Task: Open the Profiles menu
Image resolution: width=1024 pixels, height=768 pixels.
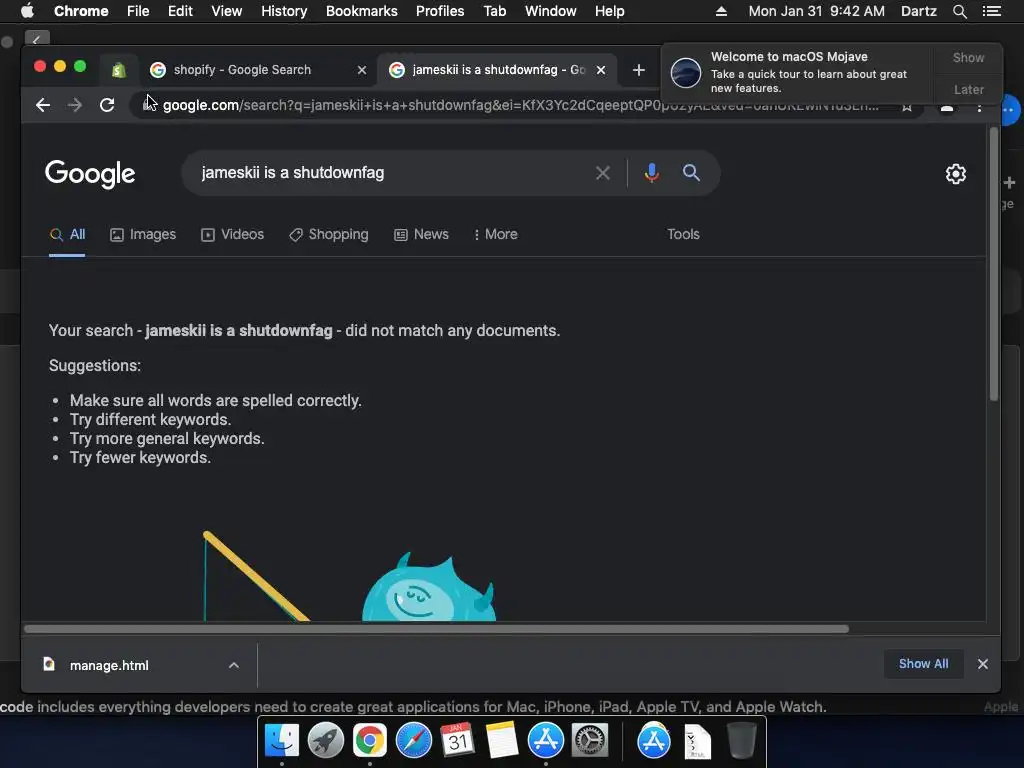Action: coord(440,11)
